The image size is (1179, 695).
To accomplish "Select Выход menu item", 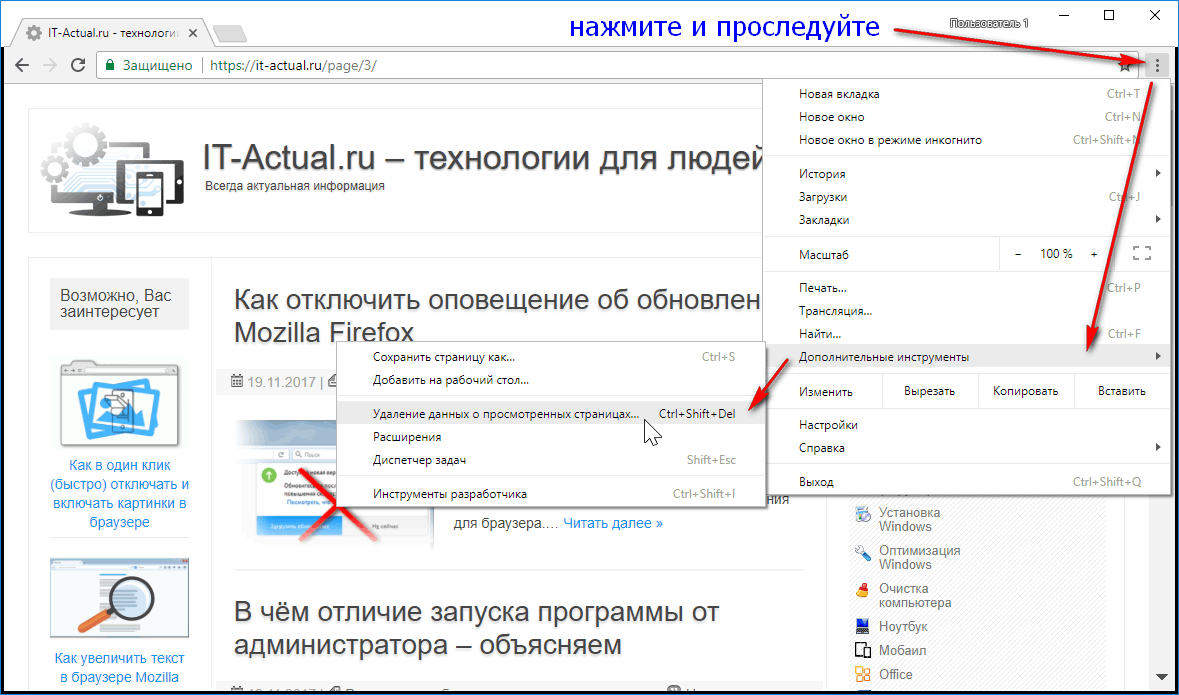I will (966, 481).
